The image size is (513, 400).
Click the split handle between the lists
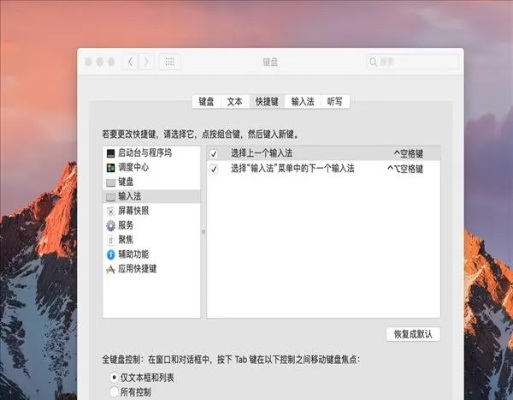203,232
